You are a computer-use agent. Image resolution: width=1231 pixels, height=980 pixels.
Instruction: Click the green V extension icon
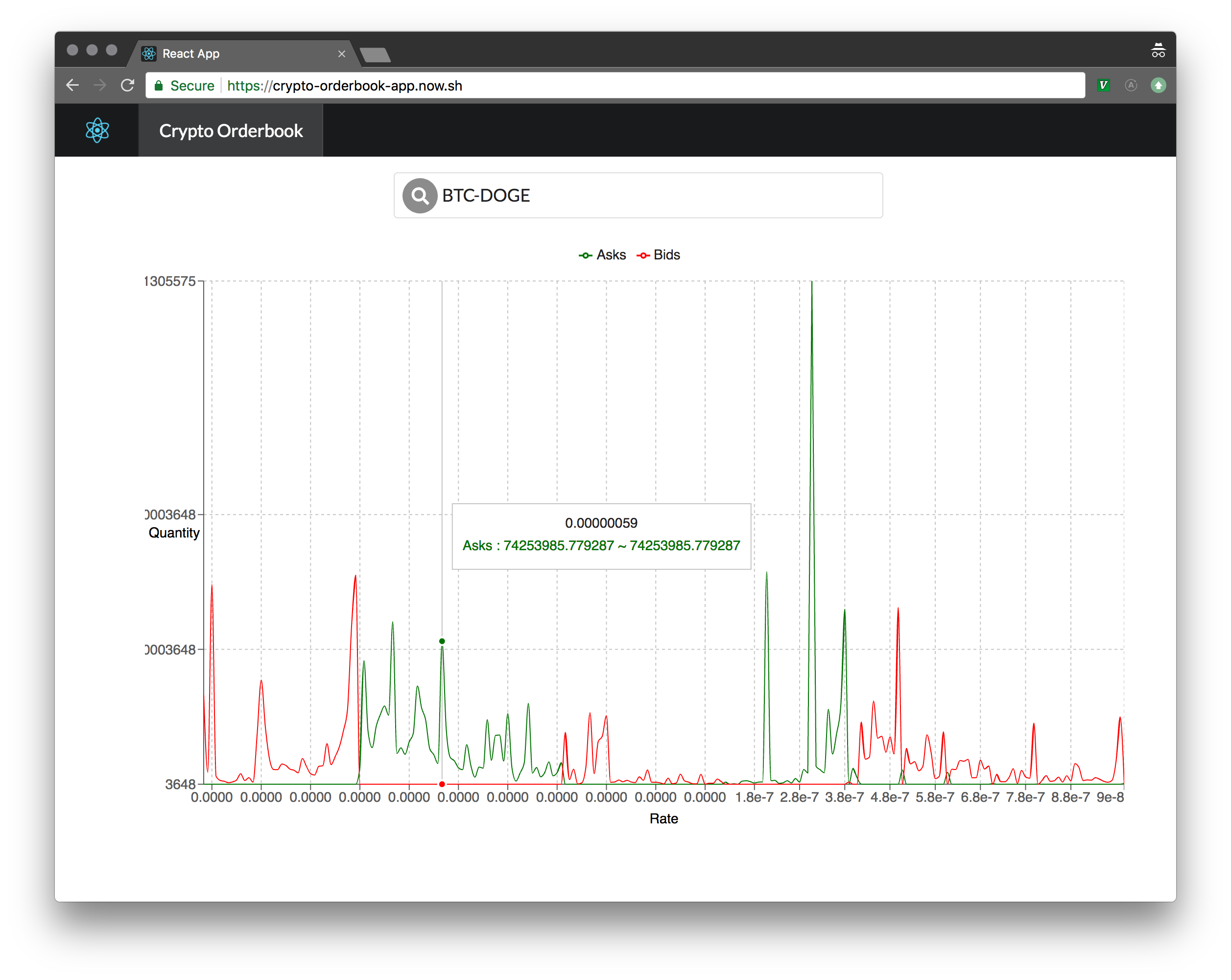(x=1103, y=86)
